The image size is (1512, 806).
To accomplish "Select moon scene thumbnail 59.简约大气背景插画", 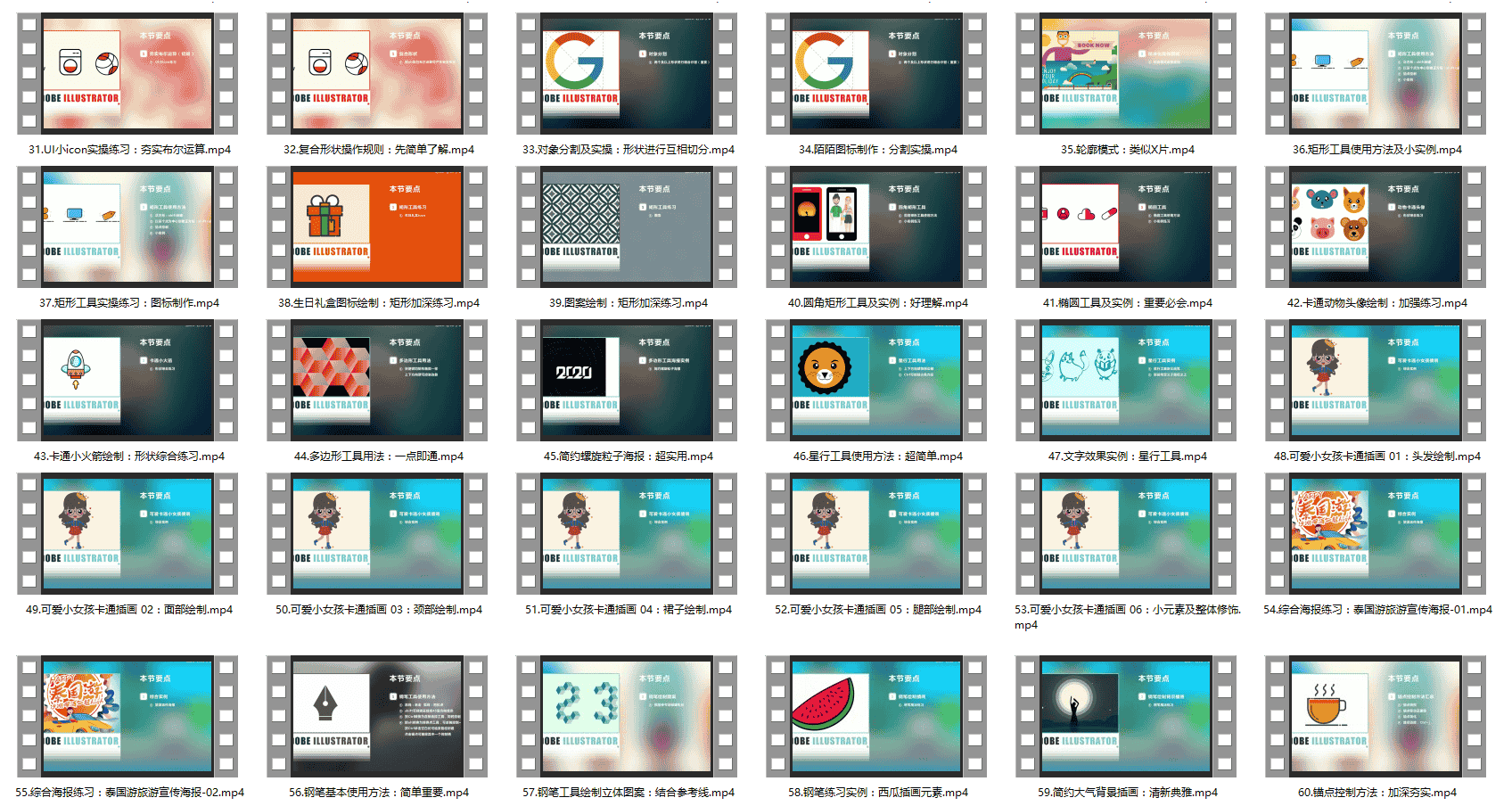I will 1126,717.
